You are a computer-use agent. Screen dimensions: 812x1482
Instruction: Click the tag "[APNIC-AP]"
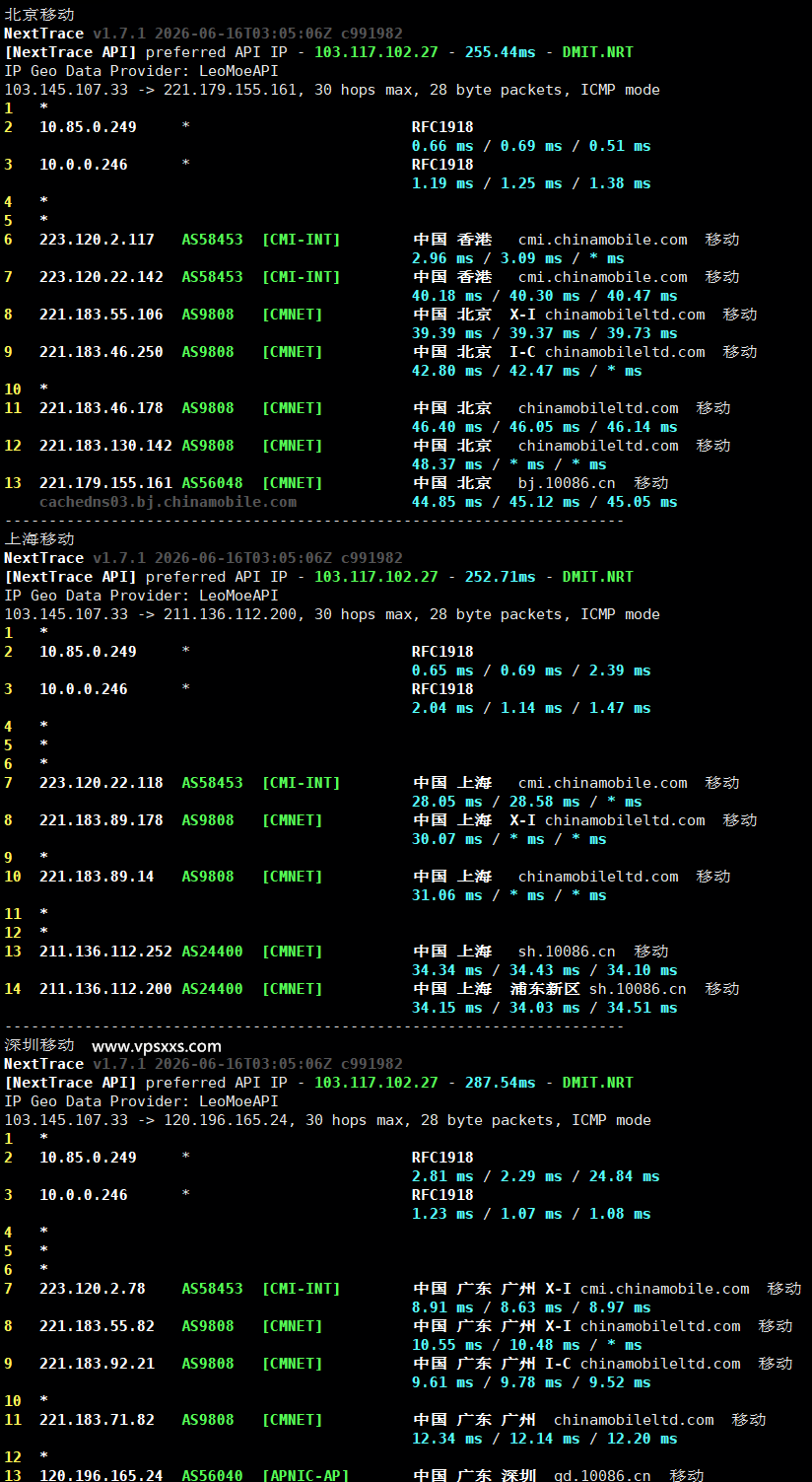[x=305, y=1476]
